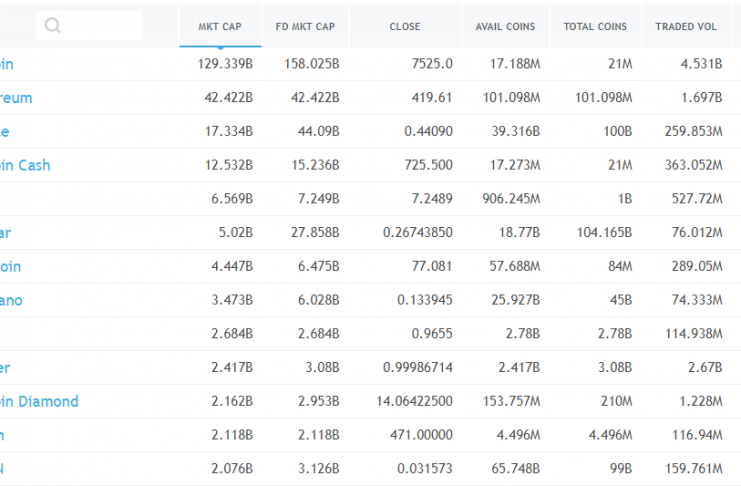Select available coins value 57.688M
Screen dimensions: 741x486
tap(515, 267)
